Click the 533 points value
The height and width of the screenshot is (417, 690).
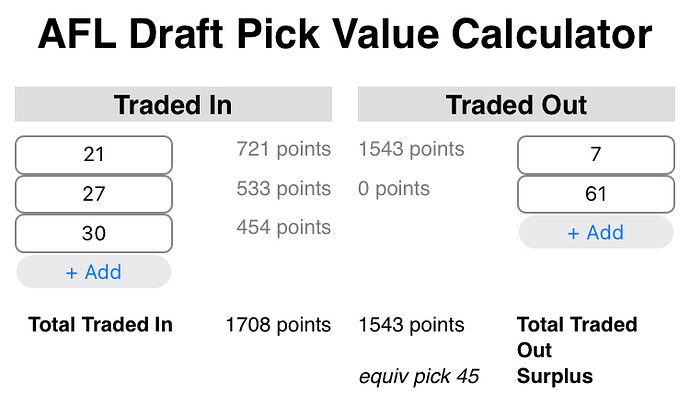(x=283, y=189)
